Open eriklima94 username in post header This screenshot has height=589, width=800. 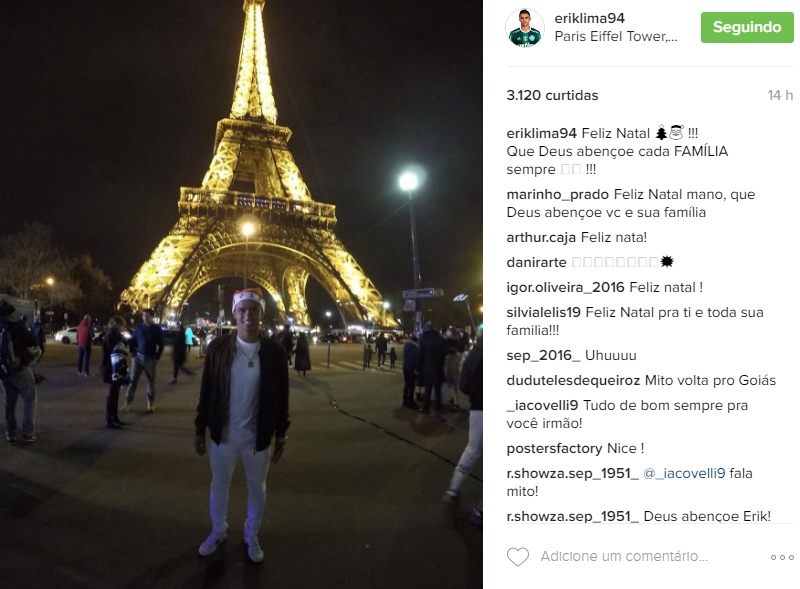point(589,18)
